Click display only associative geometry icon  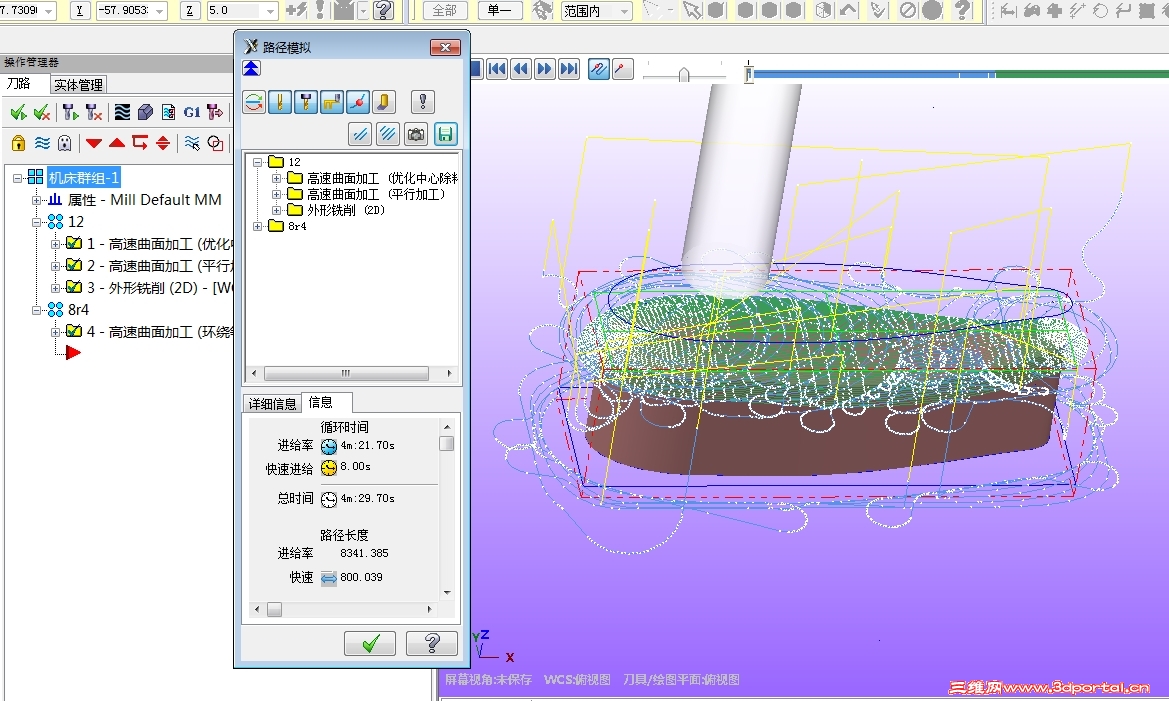[x=215, y=142]
